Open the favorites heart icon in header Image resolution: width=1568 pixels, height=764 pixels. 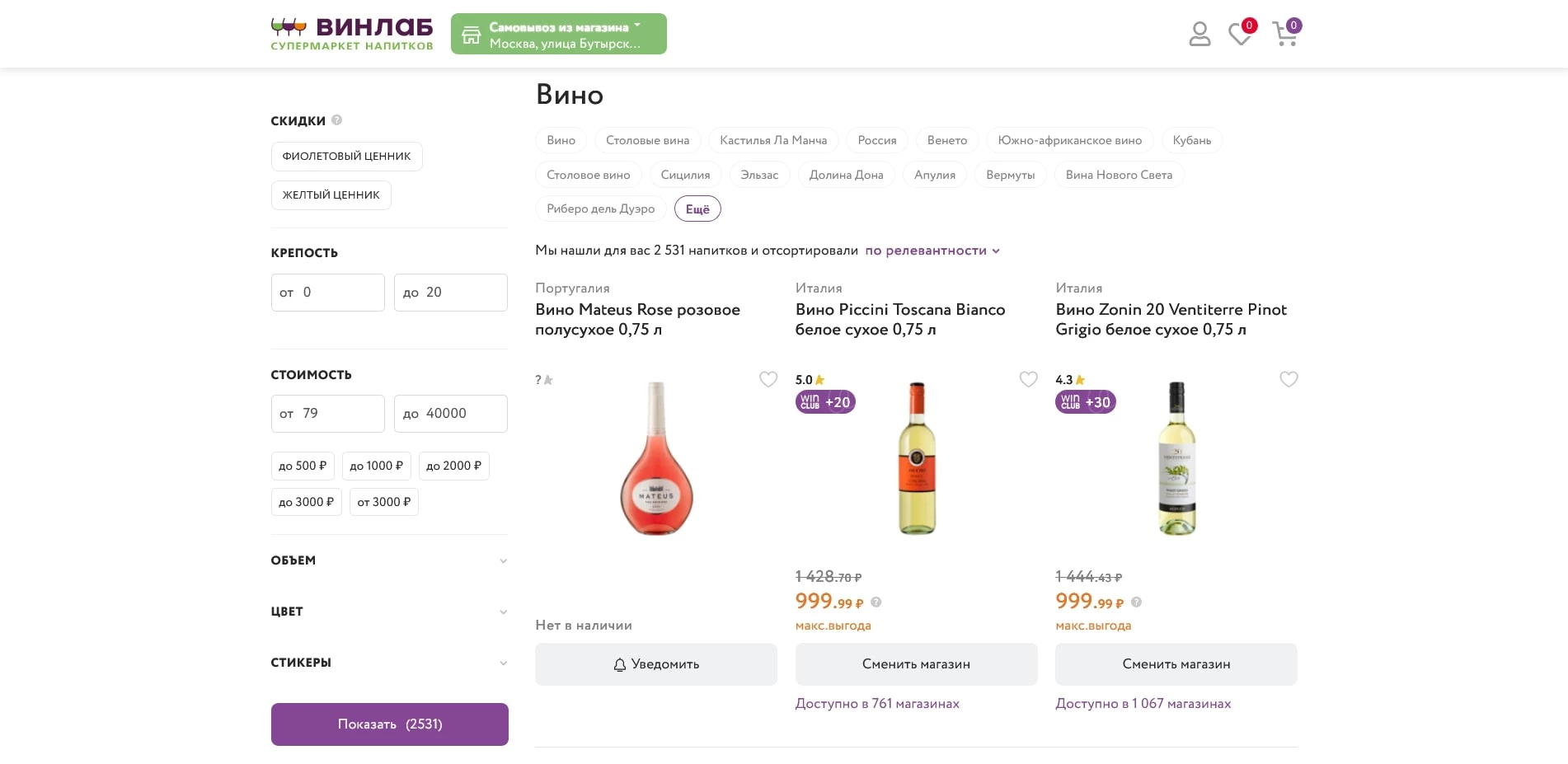(x=1239, y=34)
